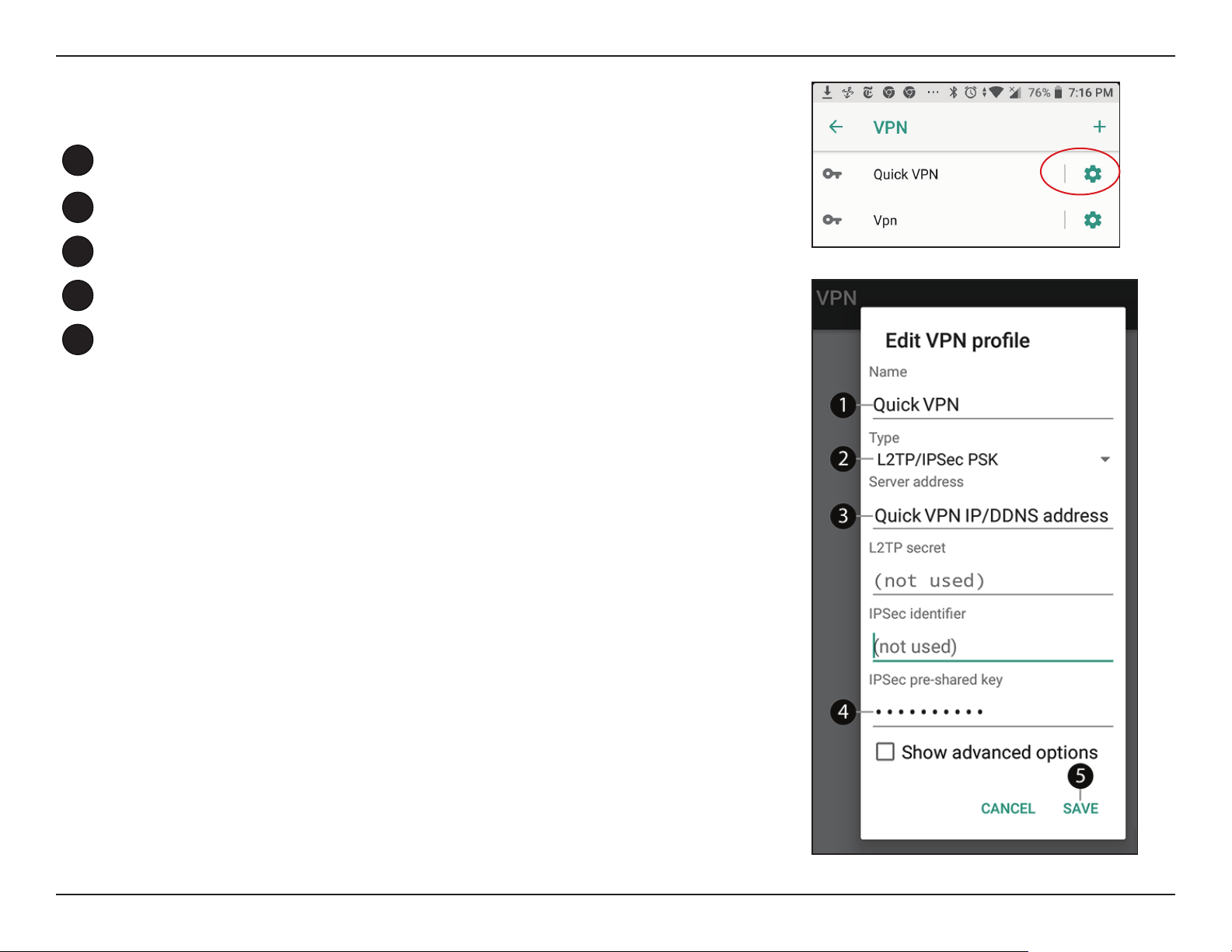Open settings gear for Quick VPN
The image size is (1232, 952).
1092,174
